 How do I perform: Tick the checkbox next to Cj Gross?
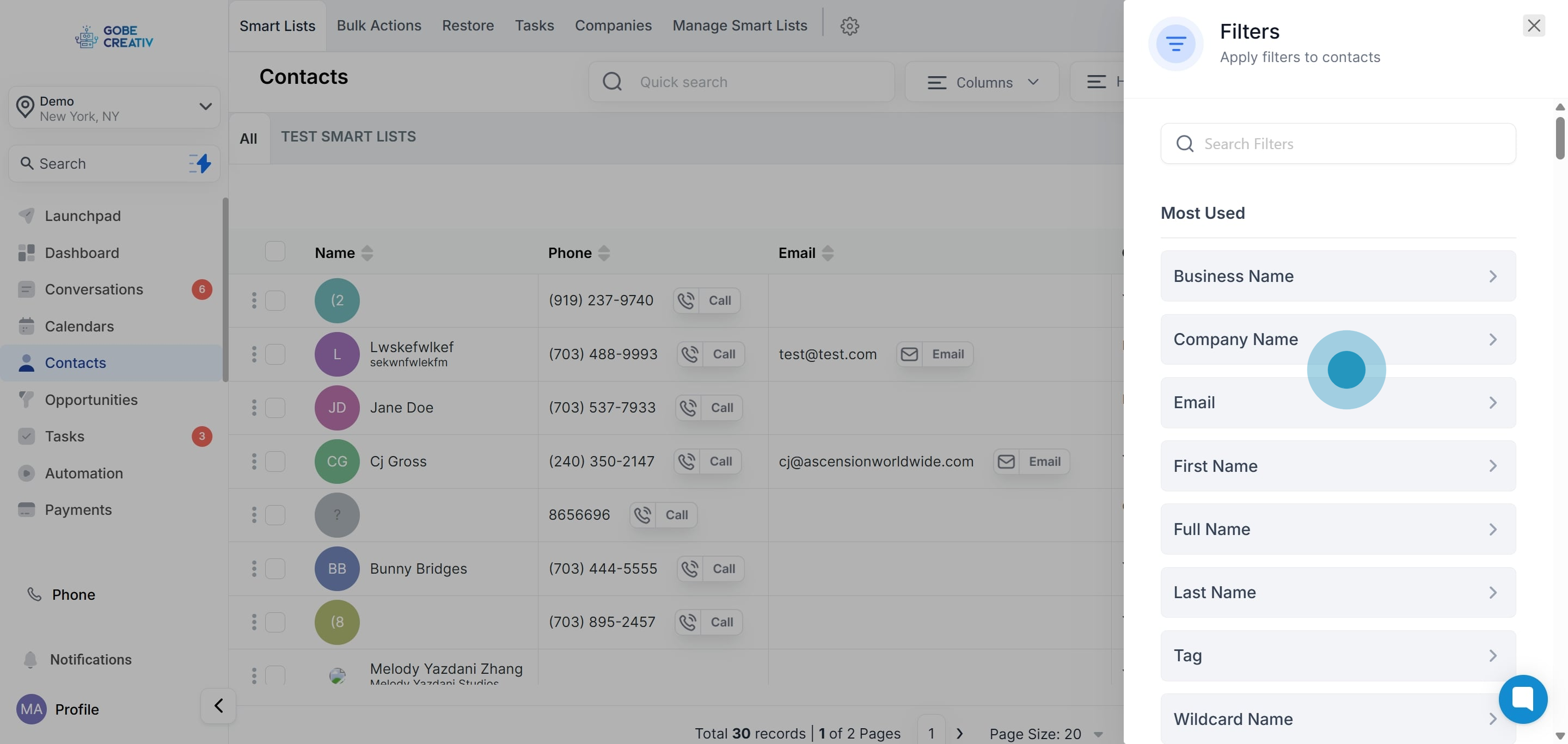(x=275, y=462)
